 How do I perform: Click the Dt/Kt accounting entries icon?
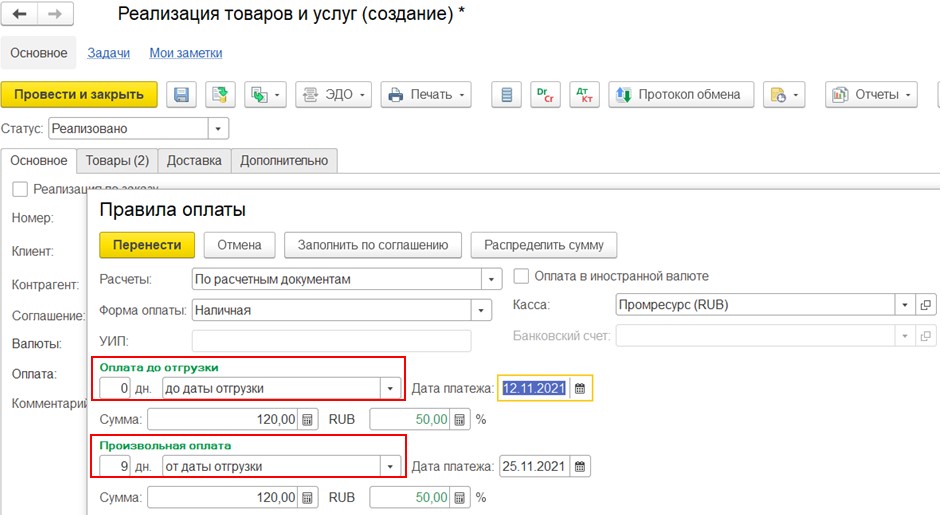(x=583, y=95)
